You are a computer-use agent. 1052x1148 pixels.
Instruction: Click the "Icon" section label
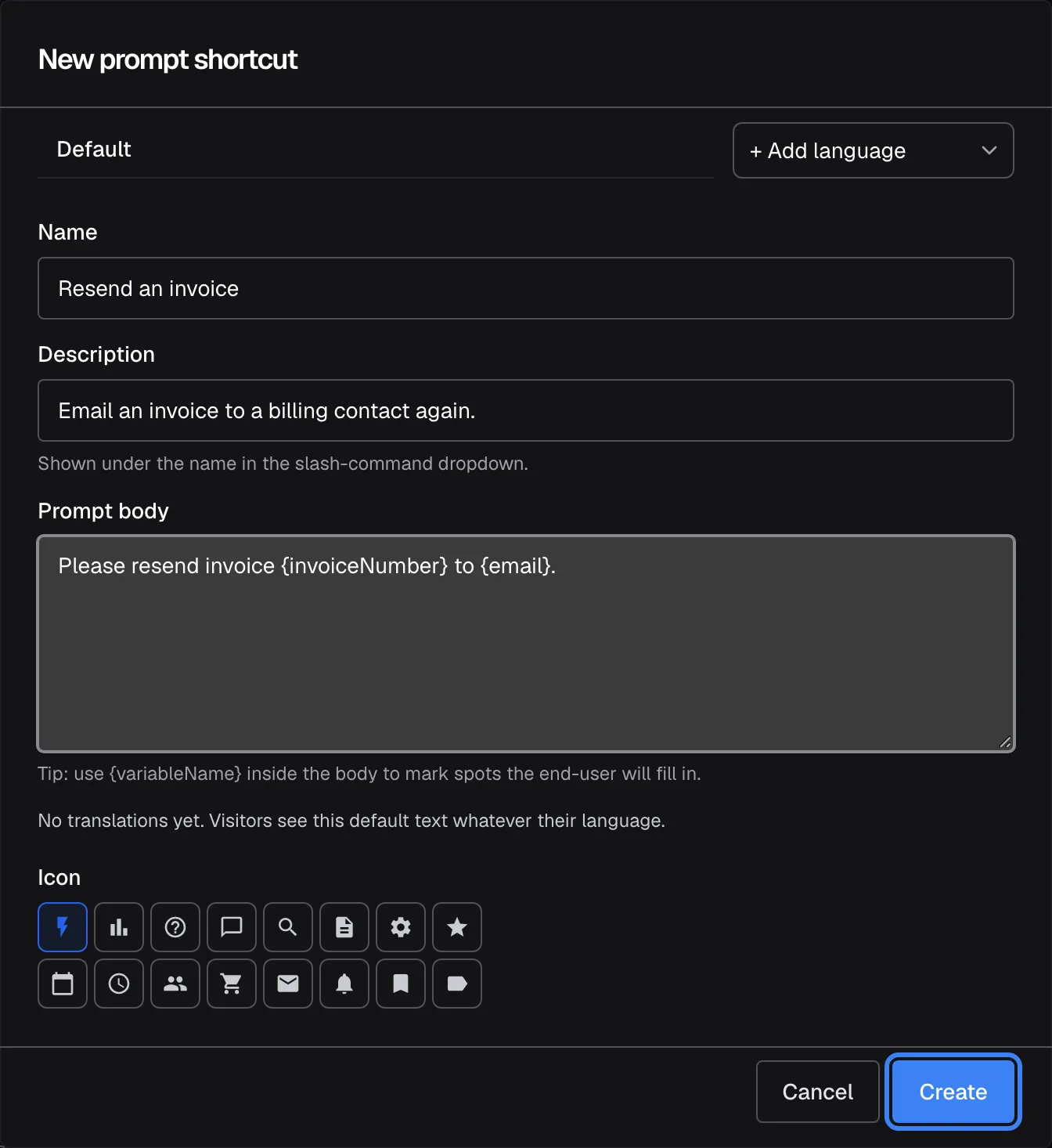[59, 877]
